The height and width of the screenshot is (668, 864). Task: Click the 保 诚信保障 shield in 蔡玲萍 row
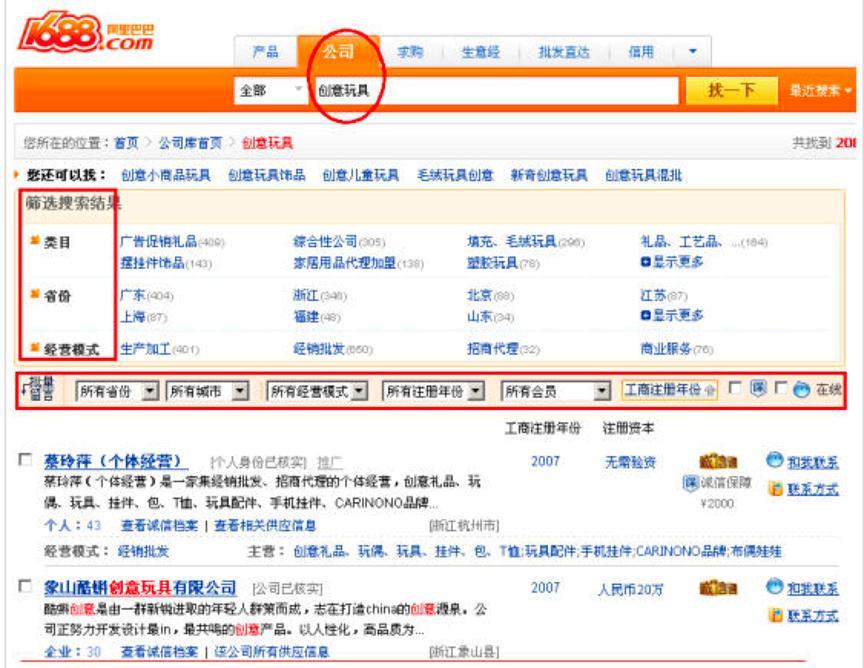pyautogui.click(x=690, y=483)
